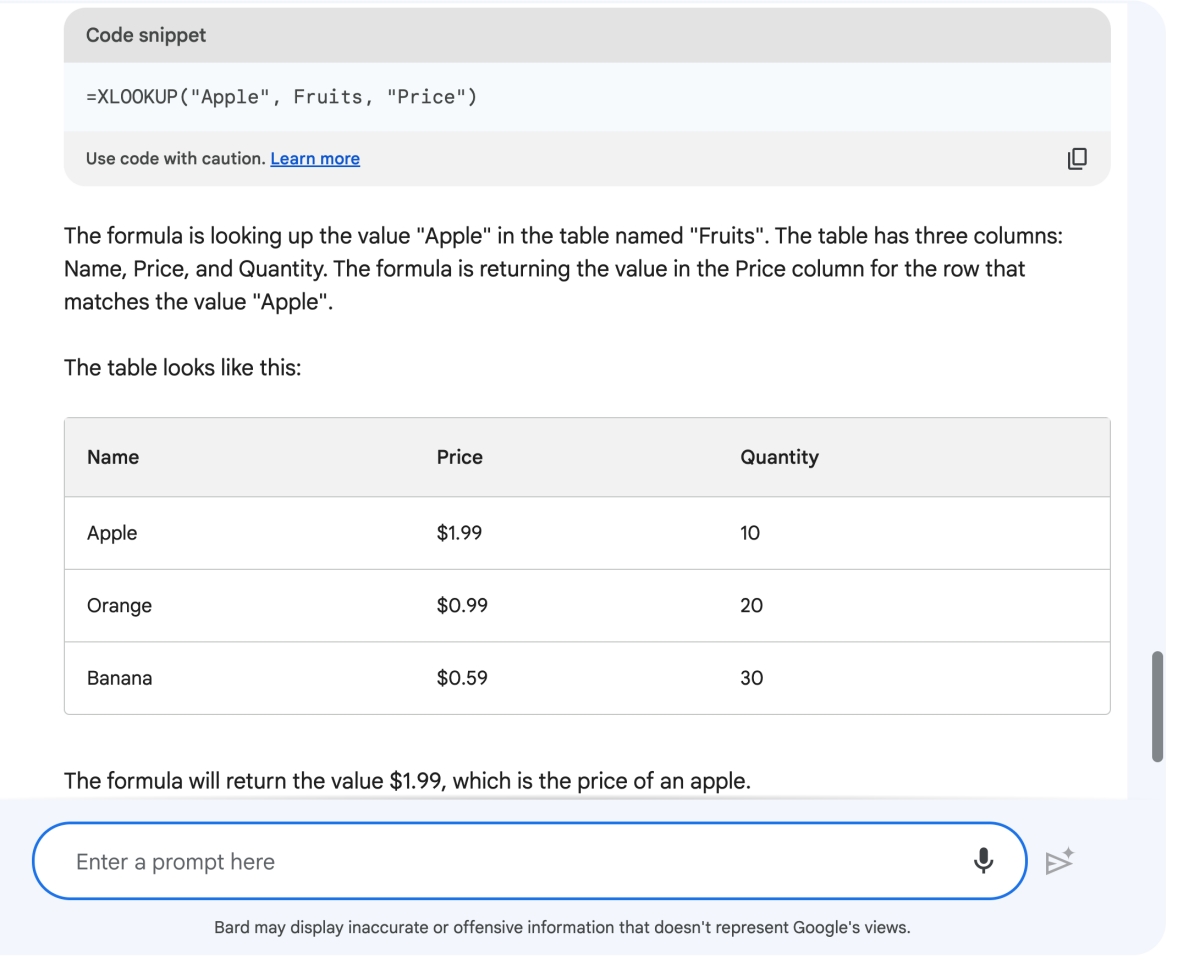Click the Orange cell in the table

119,605
